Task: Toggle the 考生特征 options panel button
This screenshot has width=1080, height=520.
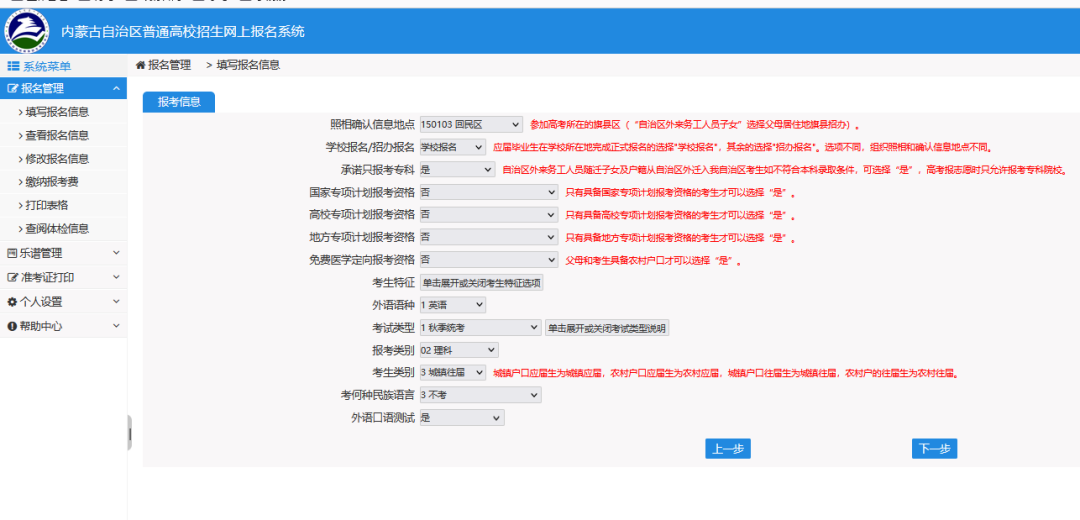Action: coord(481,283)
